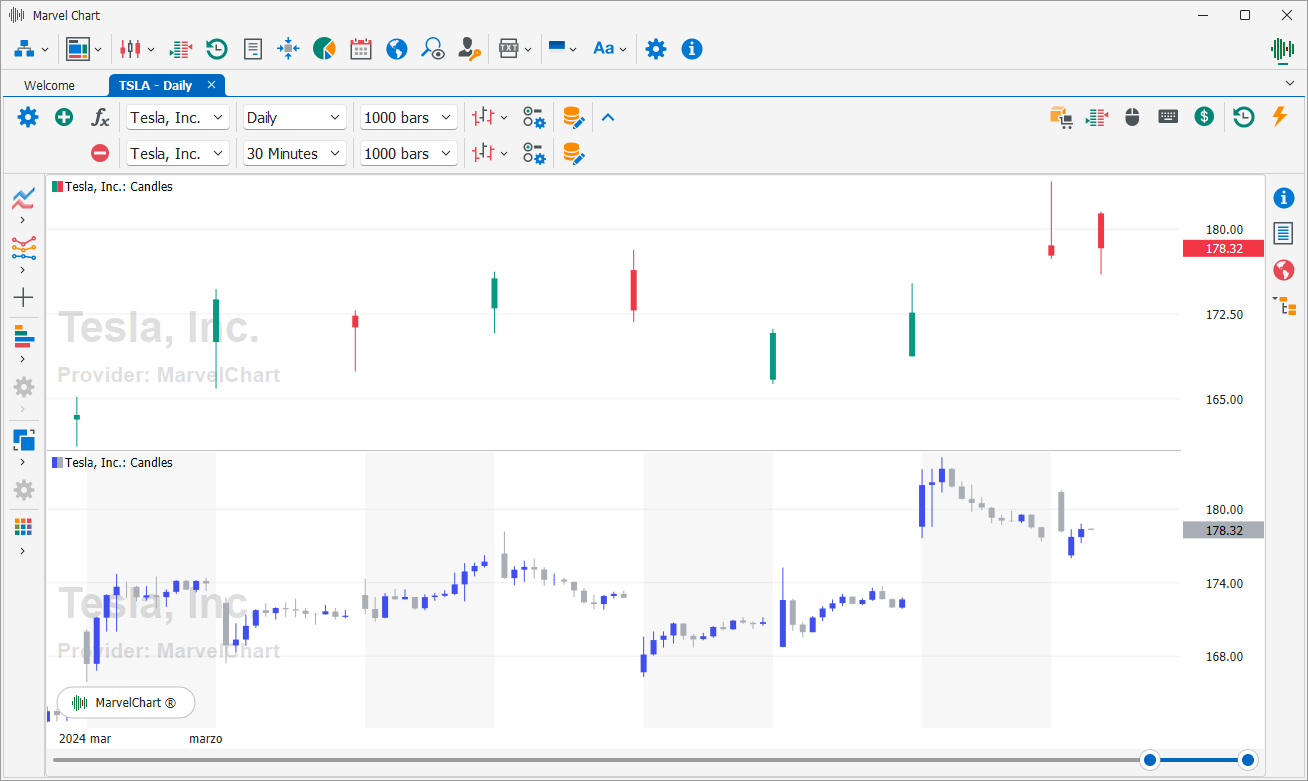This screenshot has height=781, width=1308.
Task: Click the right handle of the range slider
Action: (1247, 760)
